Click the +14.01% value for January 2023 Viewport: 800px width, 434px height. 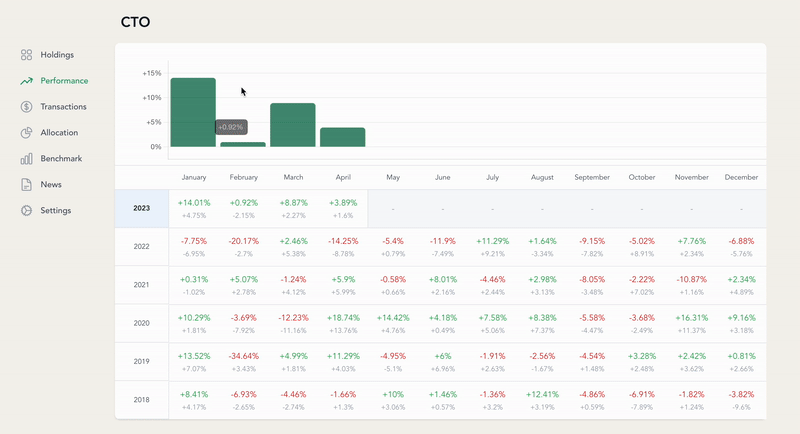pos(194,202)
